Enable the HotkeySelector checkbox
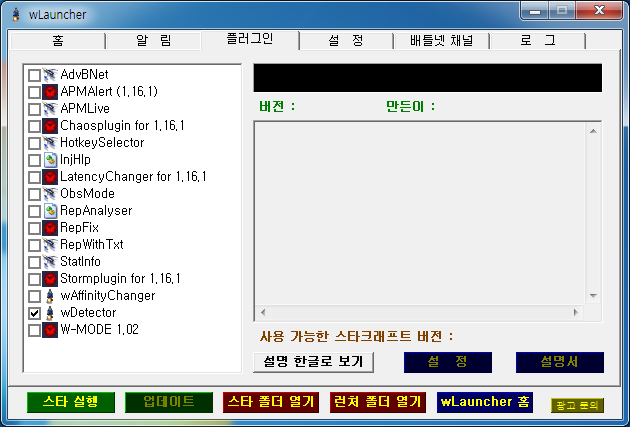The height and width of the screenshot is (427, 630). 34,143
